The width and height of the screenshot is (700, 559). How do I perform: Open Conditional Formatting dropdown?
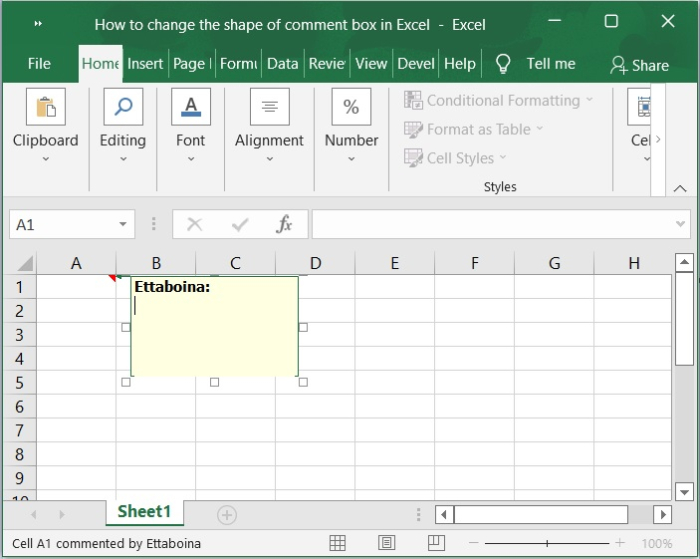pos(499,100)
